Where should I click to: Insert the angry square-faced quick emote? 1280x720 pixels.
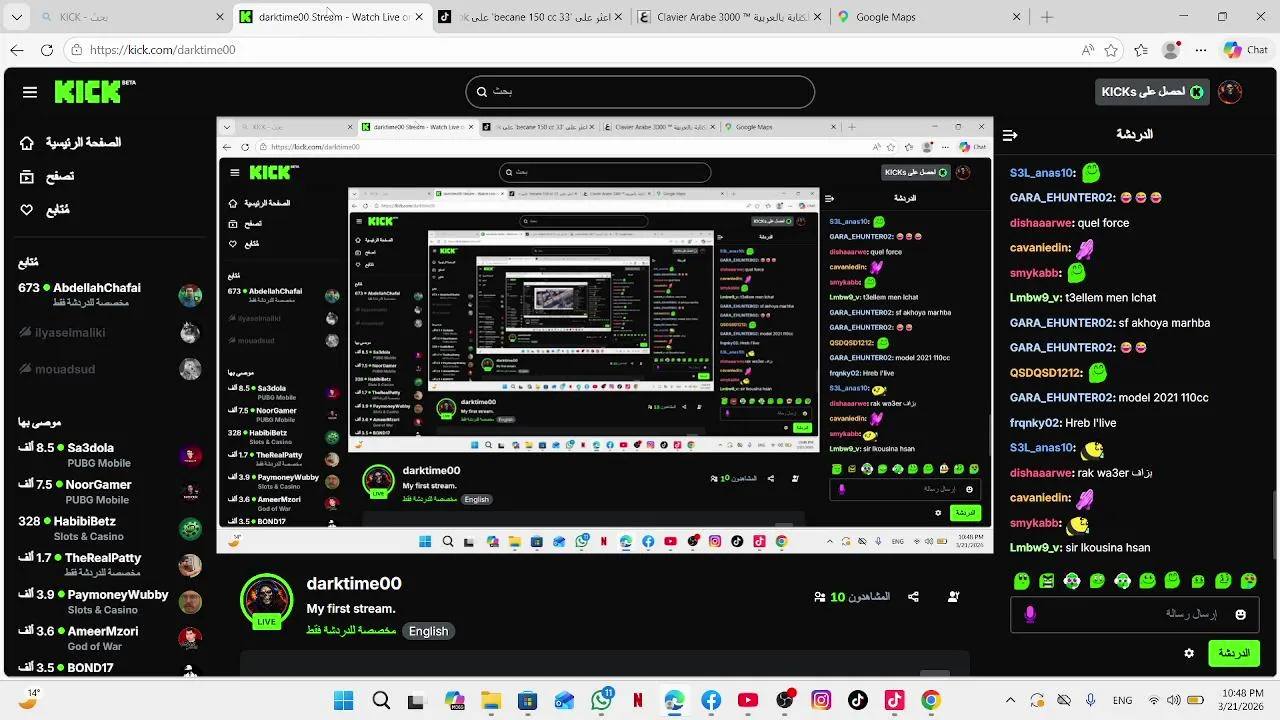pyautogui.click(x=1047, y=580)
